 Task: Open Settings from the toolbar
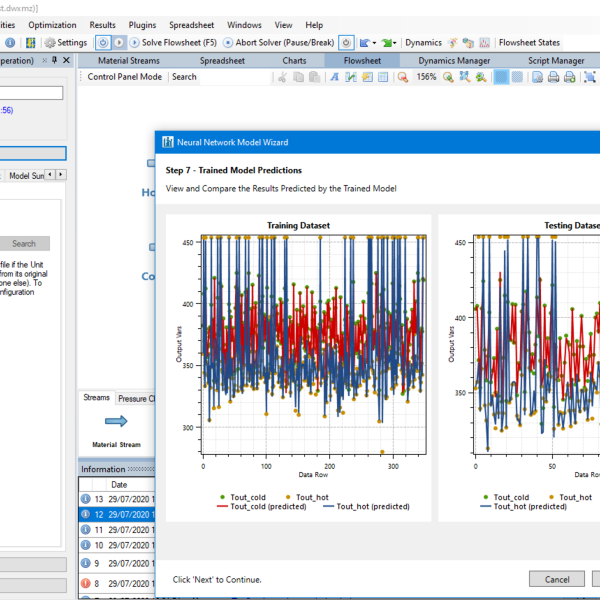[x=66, y=42]
